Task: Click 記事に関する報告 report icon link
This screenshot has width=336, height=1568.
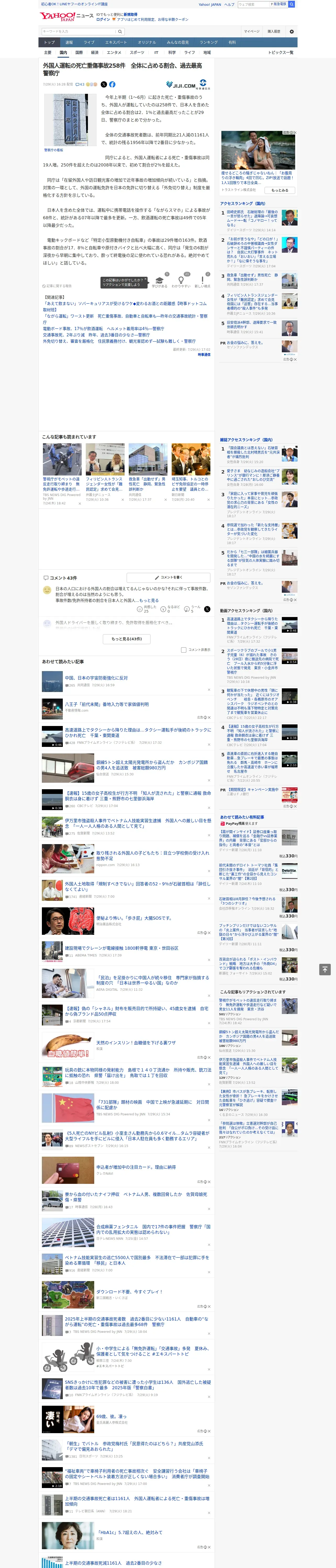Action: [57, 286]
